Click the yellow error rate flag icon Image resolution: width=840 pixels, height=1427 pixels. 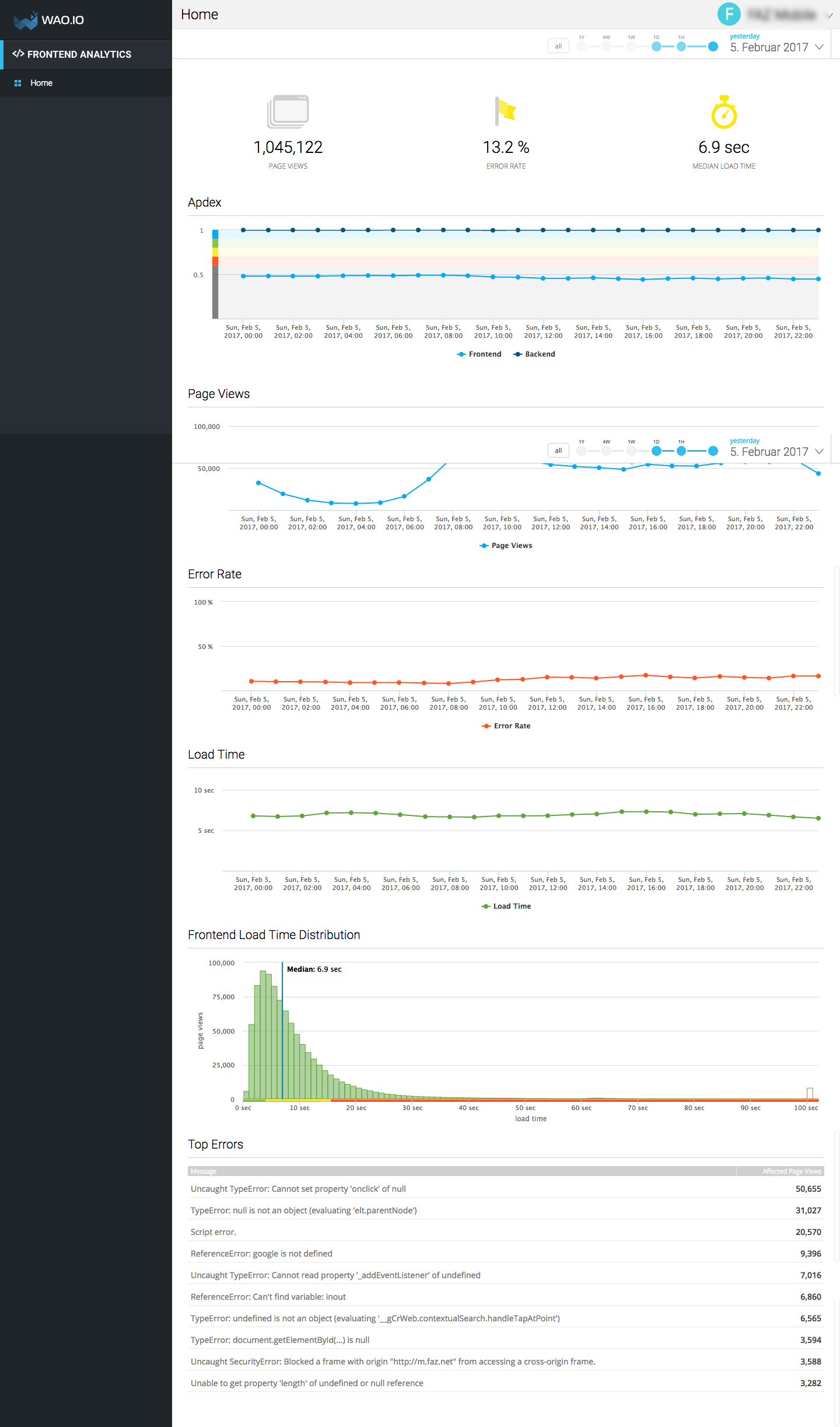click(505, 111)
